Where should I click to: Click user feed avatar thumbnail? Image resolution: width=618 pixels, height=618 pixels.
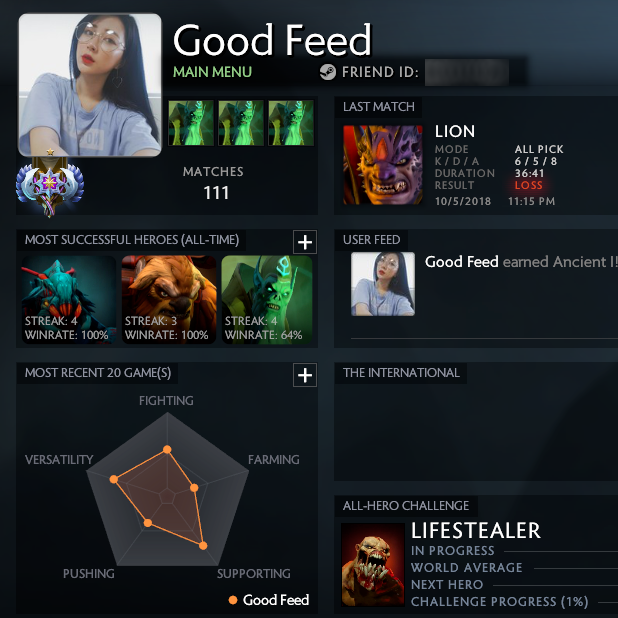coord(383,284)
